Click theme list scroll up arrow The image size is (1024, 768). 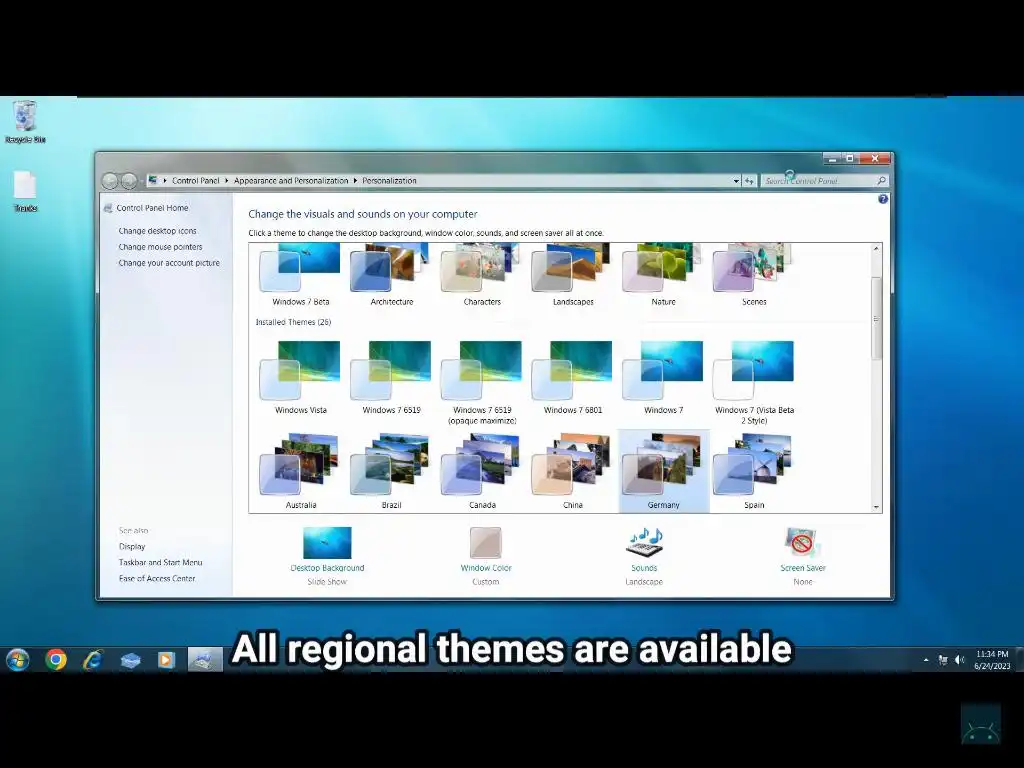876,249
